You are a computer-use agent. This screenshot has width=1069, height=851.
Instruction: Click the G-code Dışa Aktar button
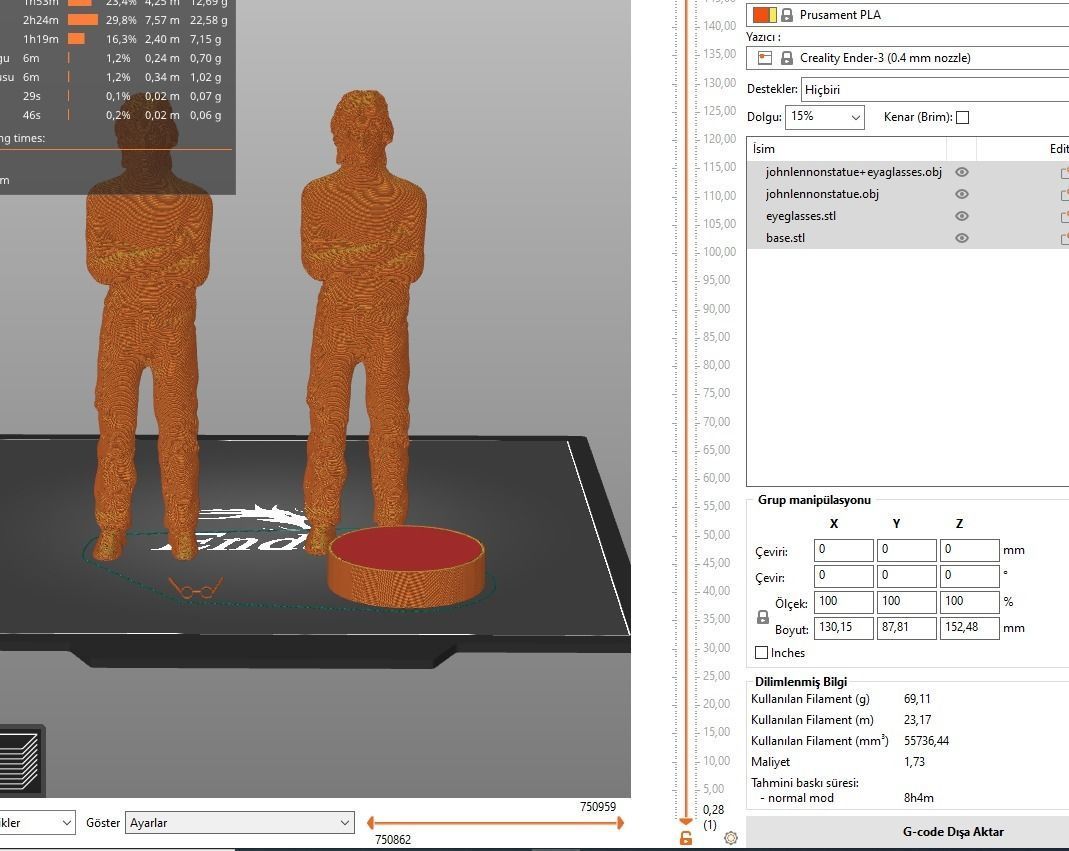[908, 832]
